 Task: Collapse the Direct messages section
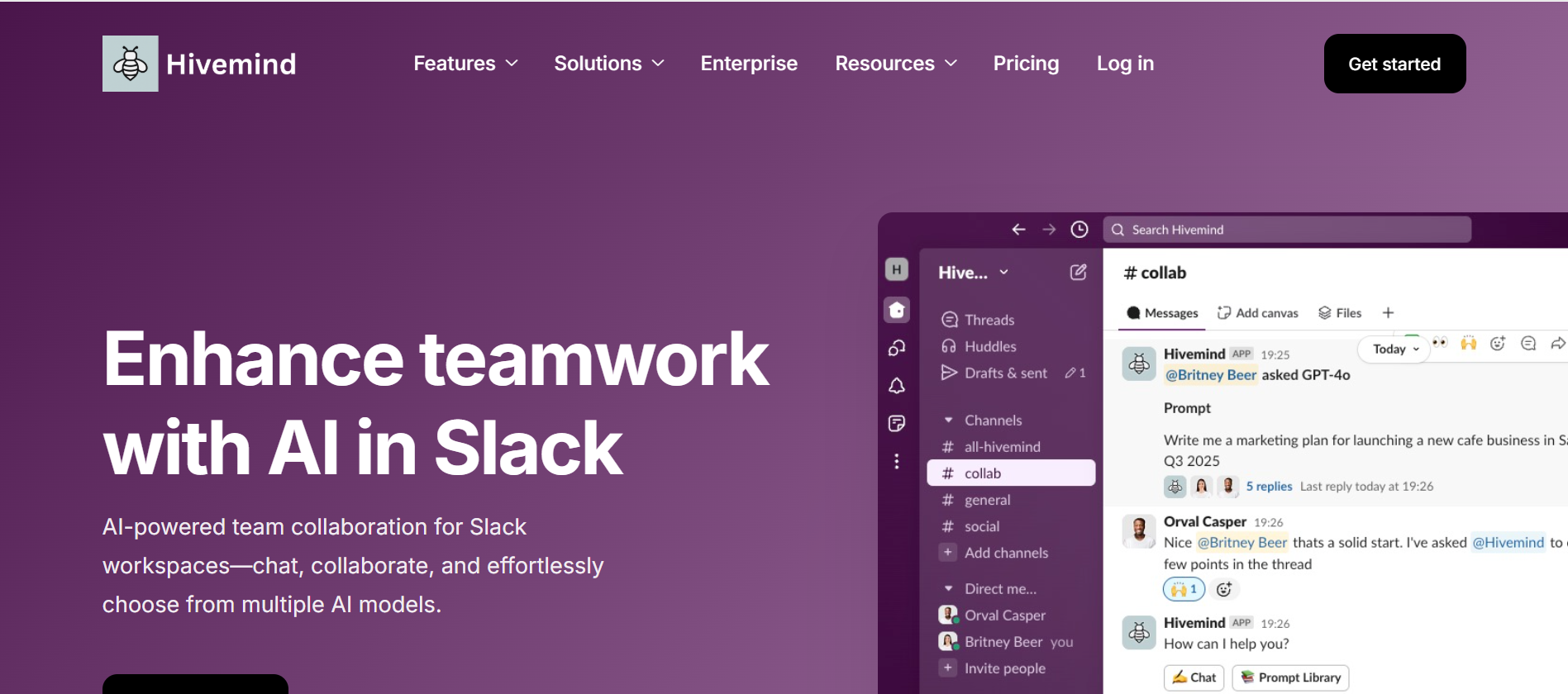tap(948, 589)
